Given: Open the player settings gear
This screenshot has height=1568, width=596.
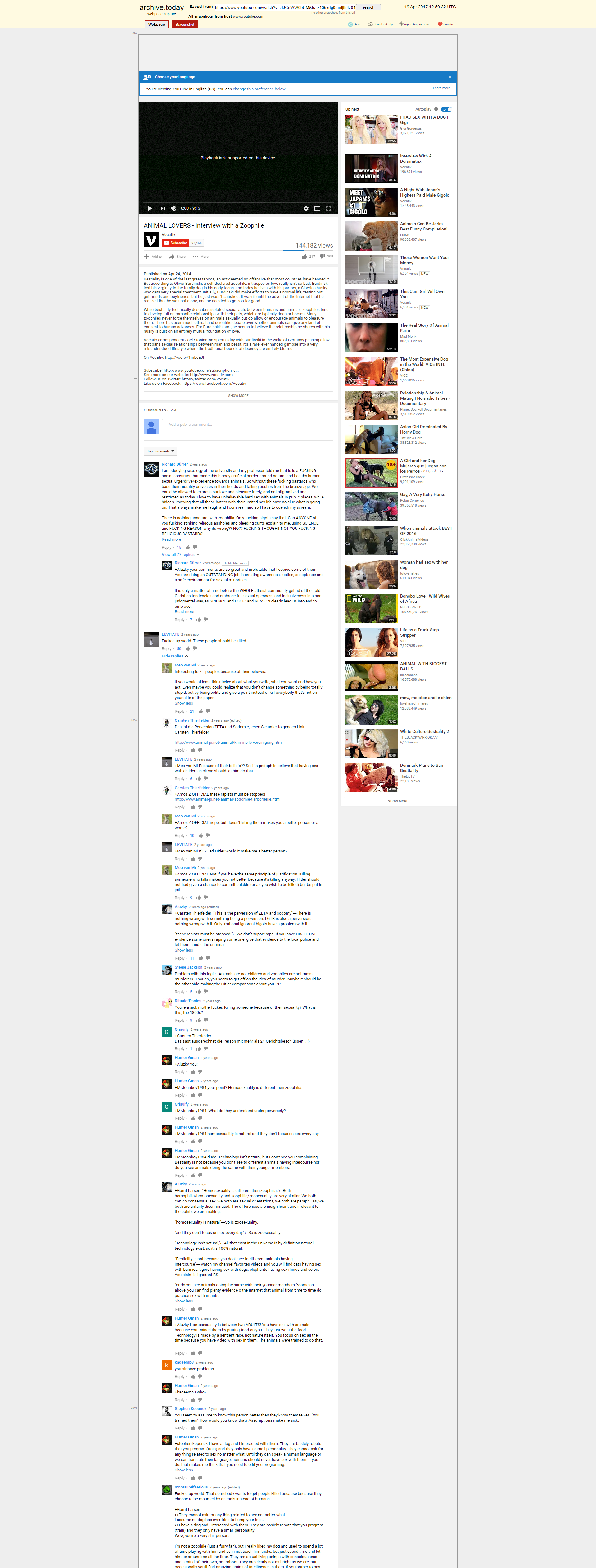Looking at the screenshot, I should point(306,208).
